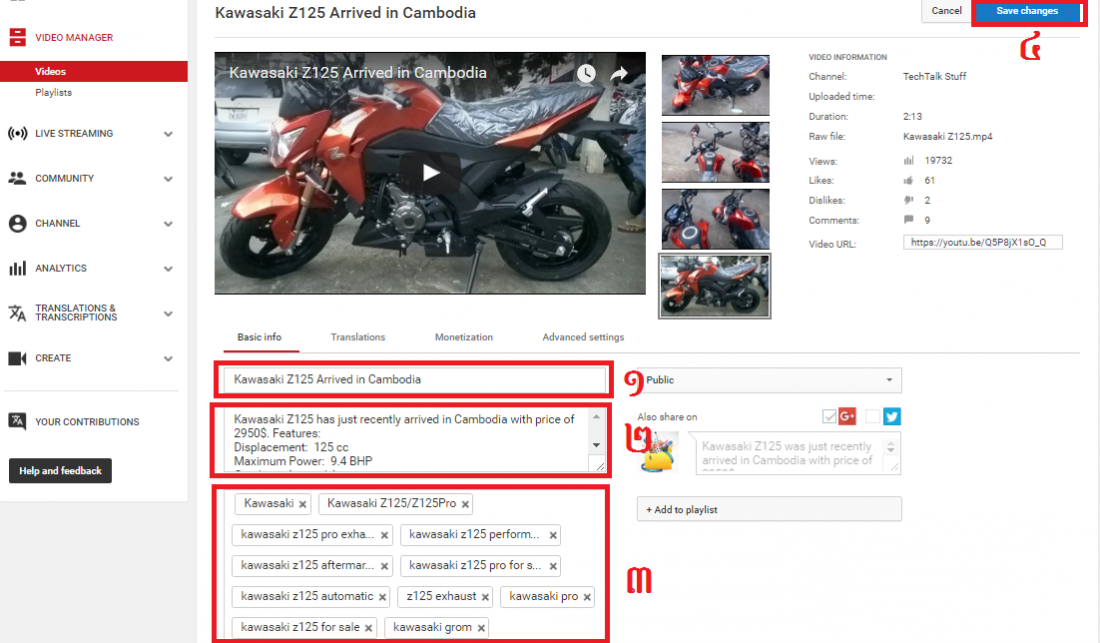Click the Video URL field

coord(983,243)
